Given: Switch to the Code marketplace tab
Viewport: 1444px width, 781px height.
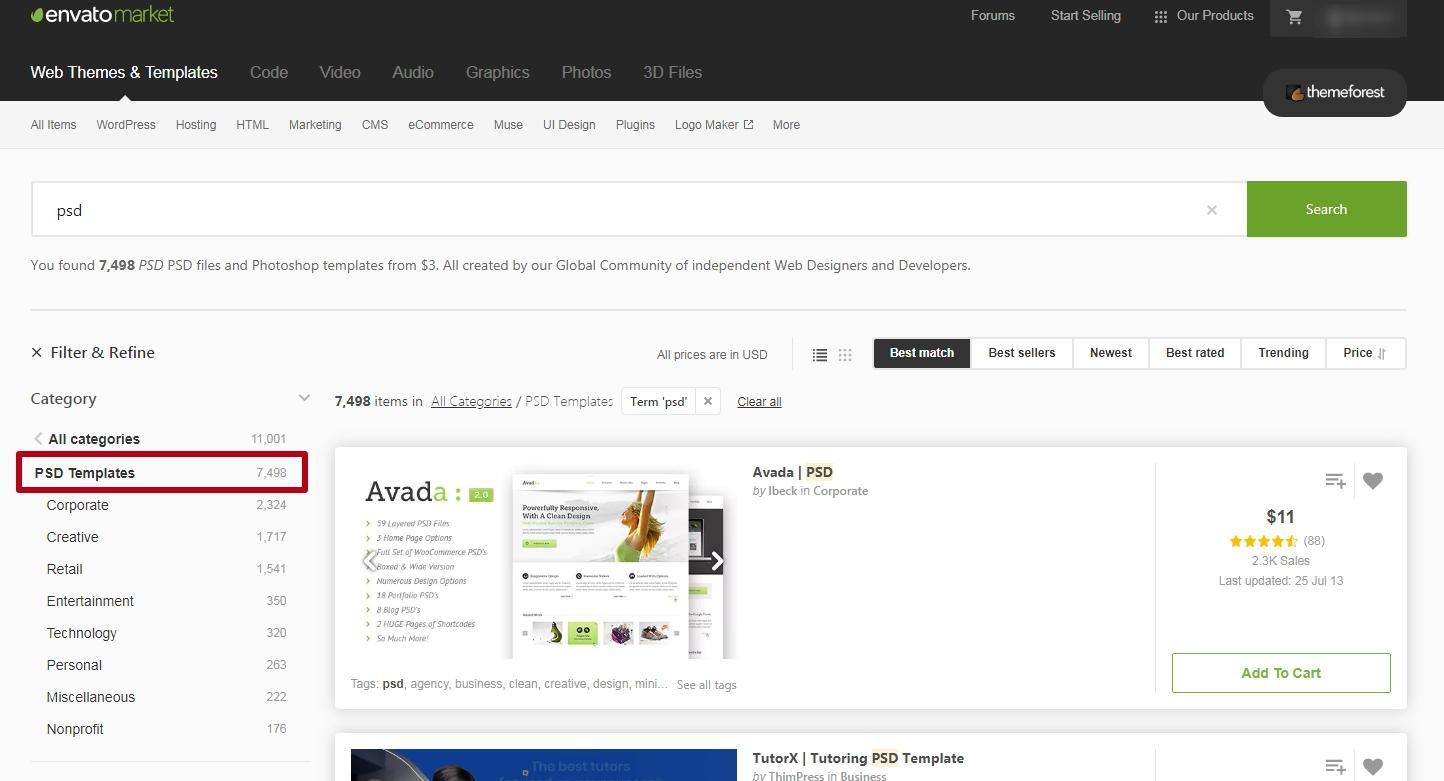Looking at the screenshot, I should coord(269,72).
